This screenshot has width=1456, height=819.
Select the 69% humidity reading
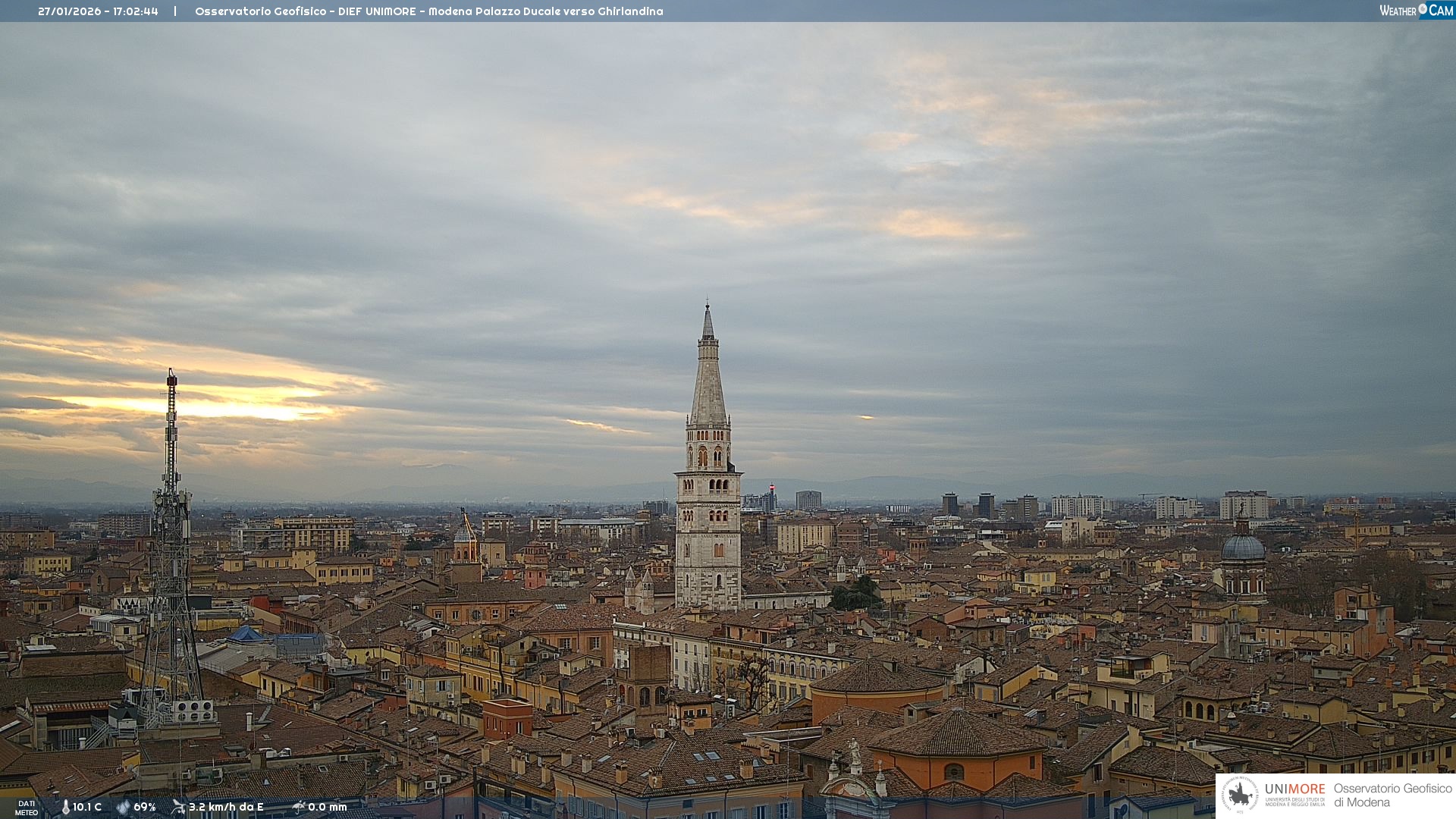[x=145, y=807]
